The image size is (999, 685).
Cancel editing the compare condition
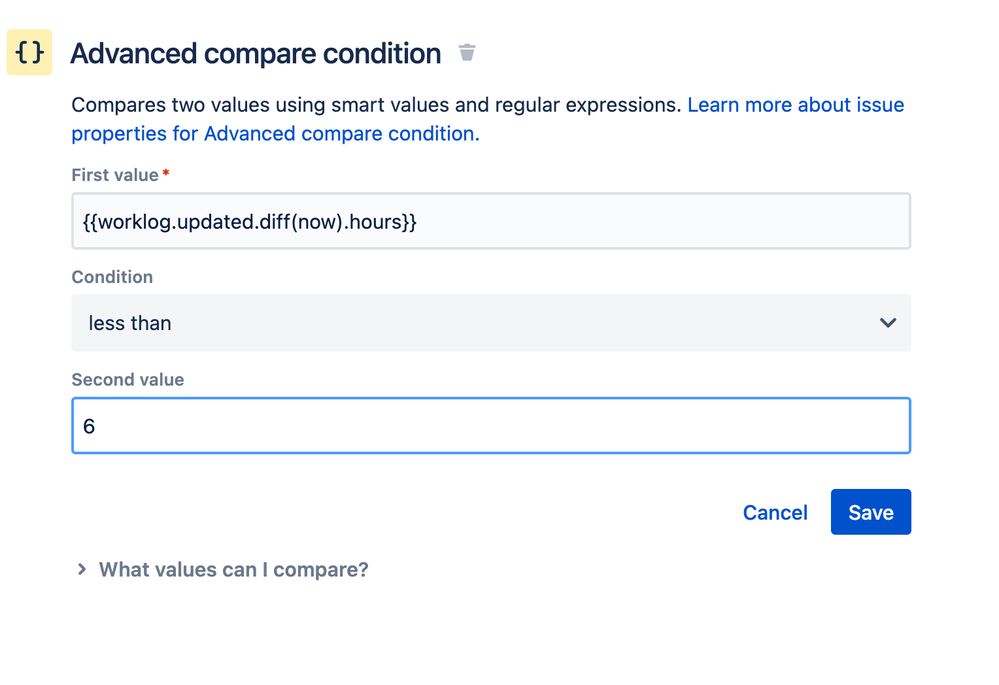point(775,512)
